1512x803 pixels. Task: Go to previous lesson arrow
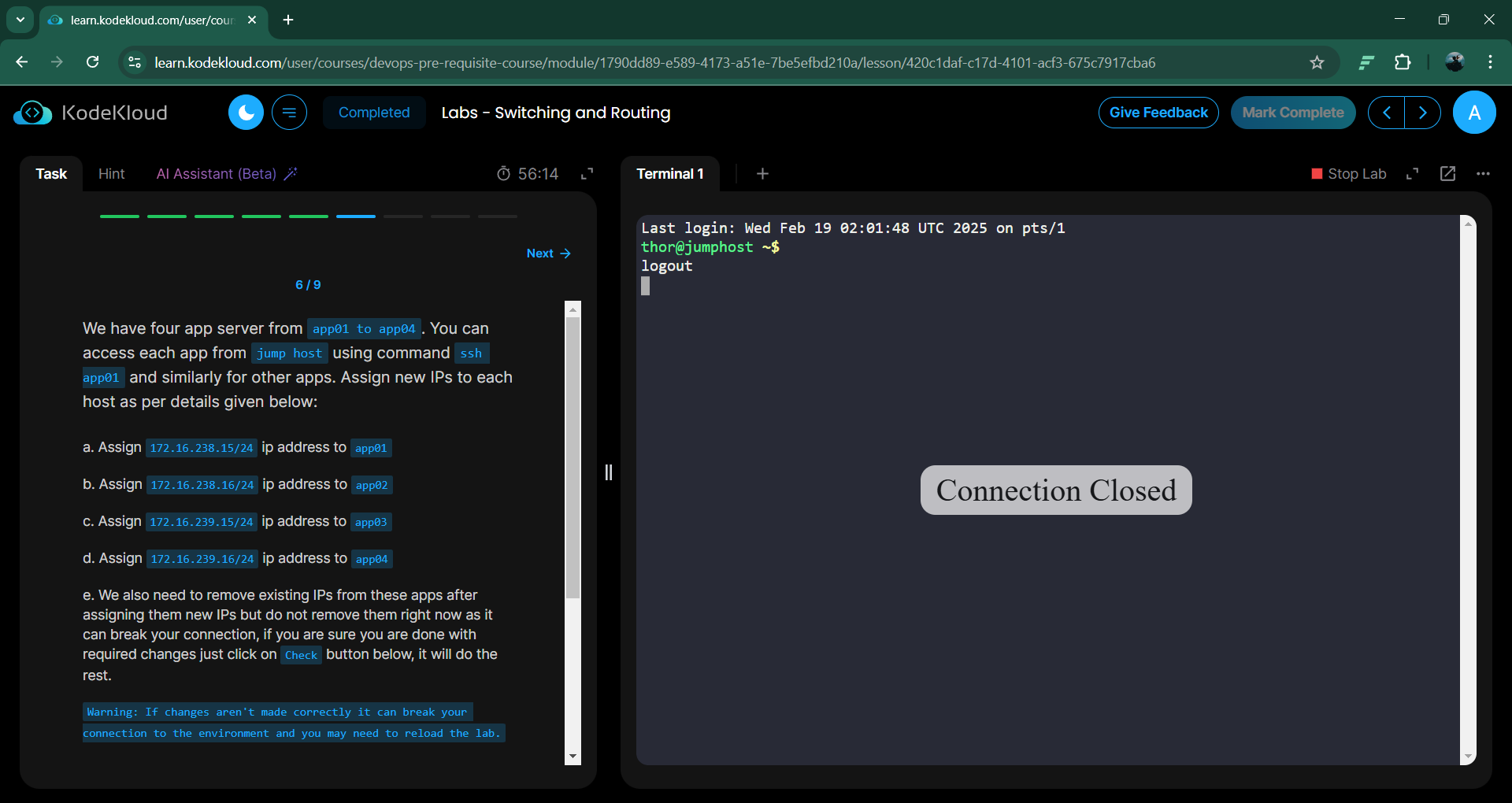(x=1386, y=113)
